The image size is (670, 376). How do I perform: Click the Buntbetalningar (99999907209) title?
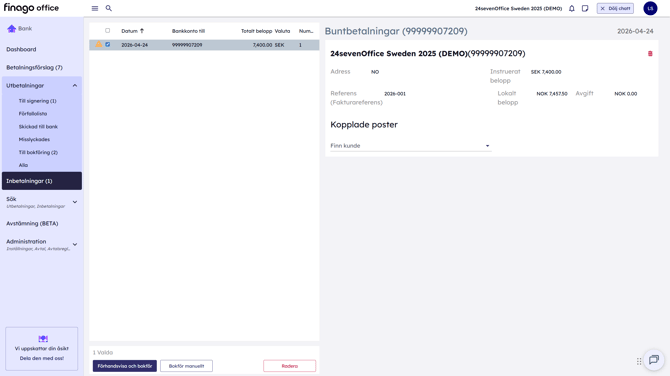(396, 31)
